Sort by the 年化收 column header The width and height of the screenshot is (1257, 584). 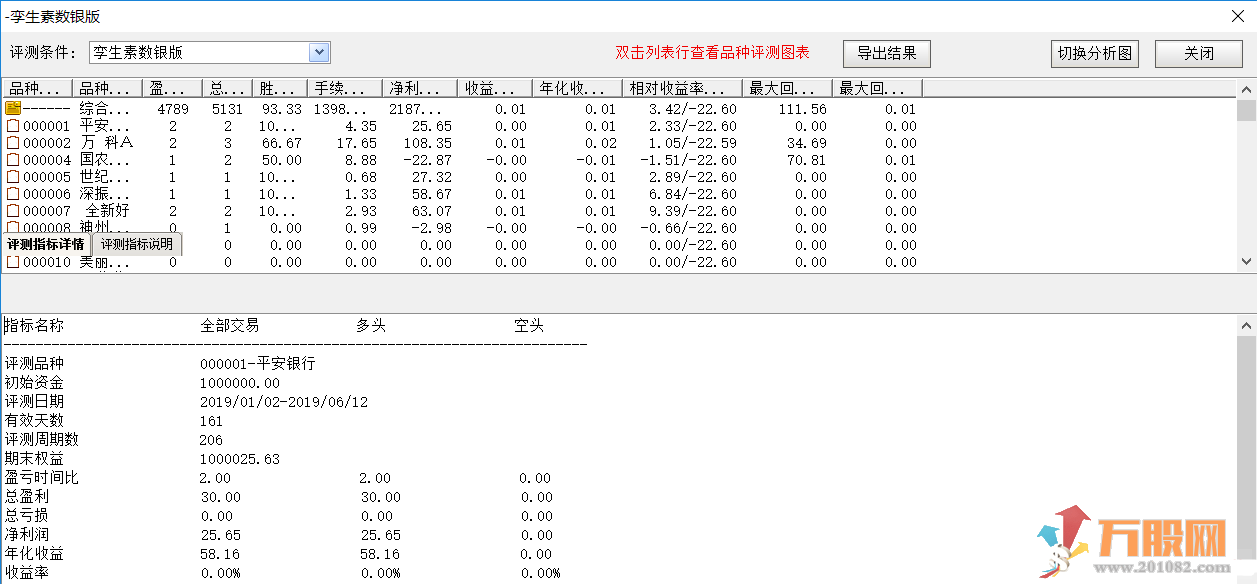point(577,88)
